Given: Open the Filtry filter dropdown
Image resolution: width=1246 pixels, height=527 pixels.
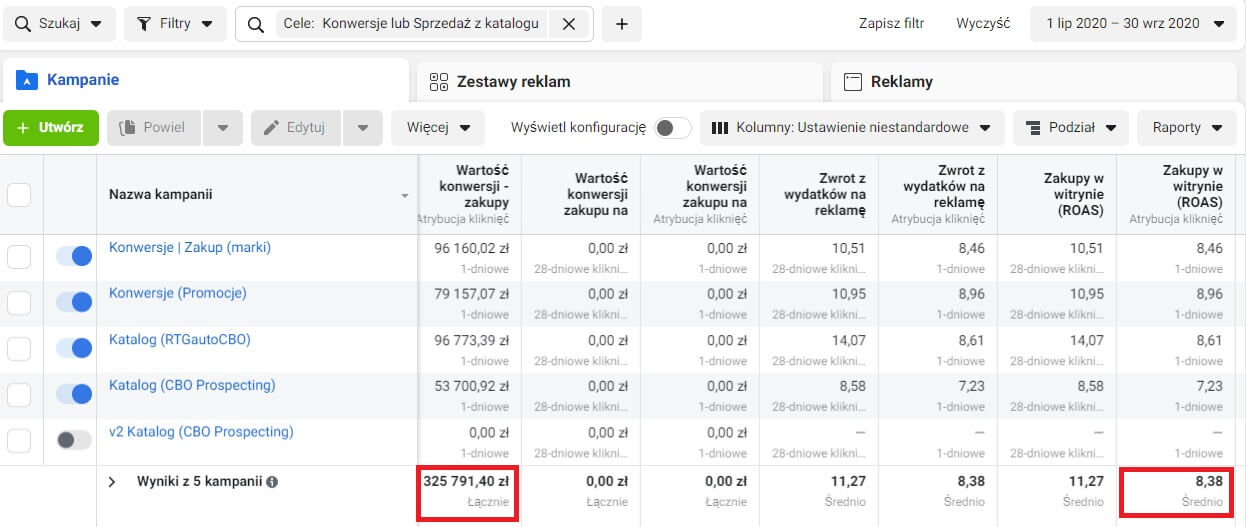Looking at the screenshot, I should point(175,24).
